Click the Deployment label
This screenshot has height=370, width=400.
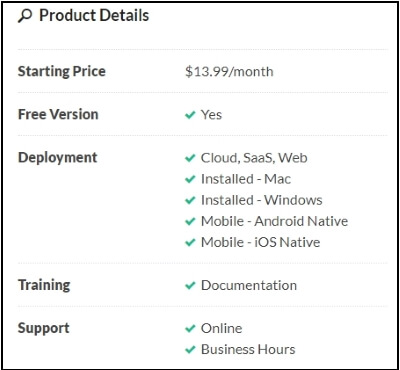[57, 158]
